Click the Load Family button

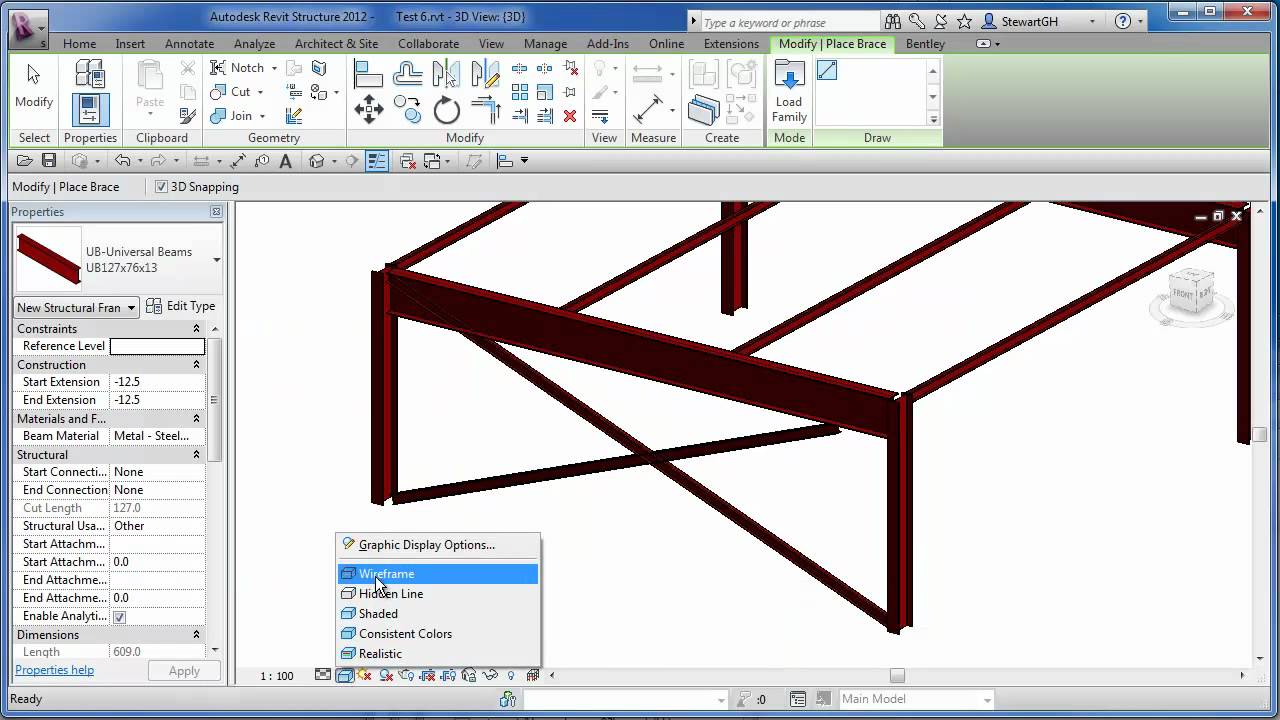pyautogui.click(x=789, y=90)
